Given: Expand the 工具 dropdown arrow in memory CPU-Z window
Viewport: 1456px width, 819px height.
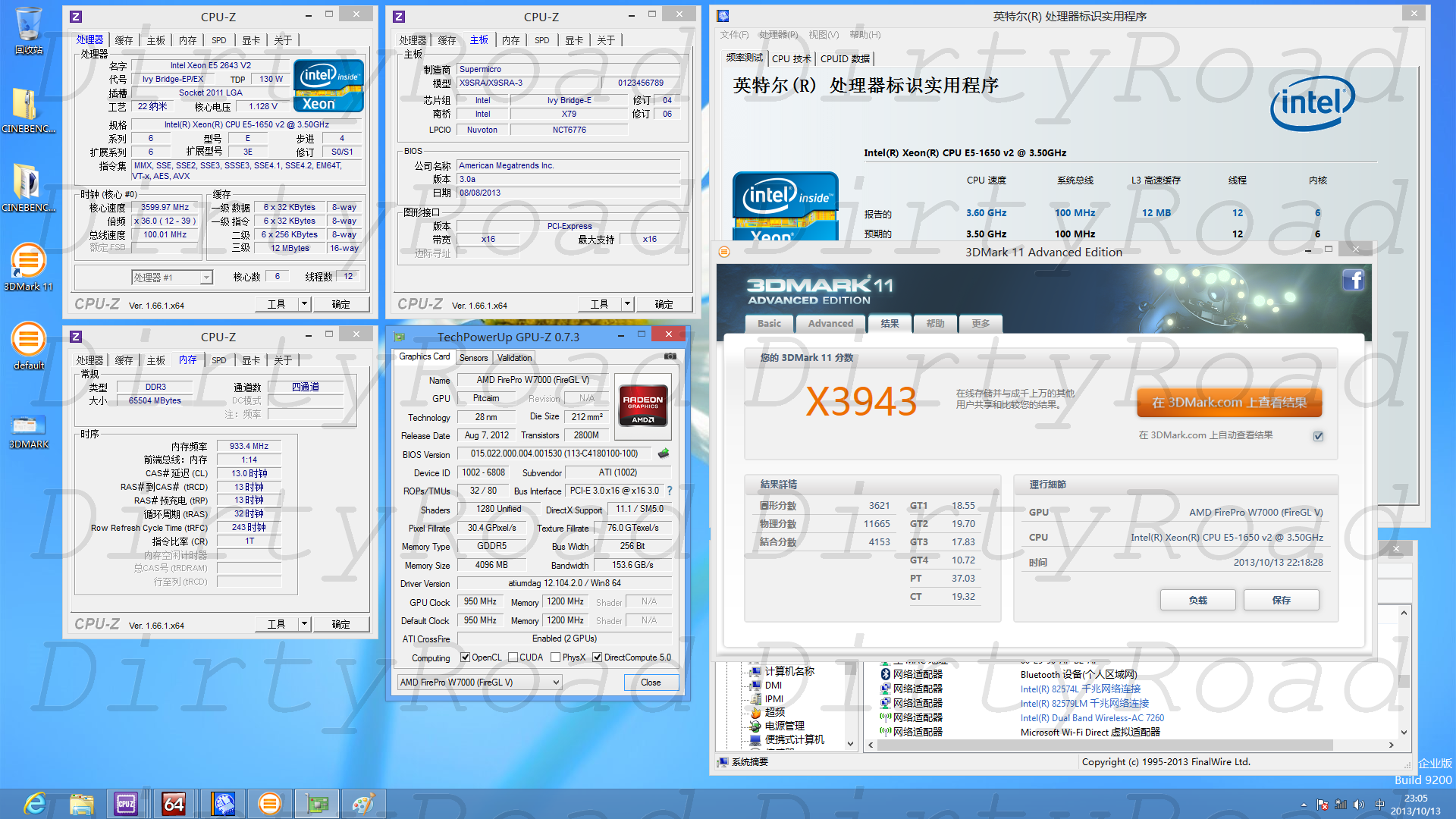Looking at the screenshot, I should tap(304, 624).
